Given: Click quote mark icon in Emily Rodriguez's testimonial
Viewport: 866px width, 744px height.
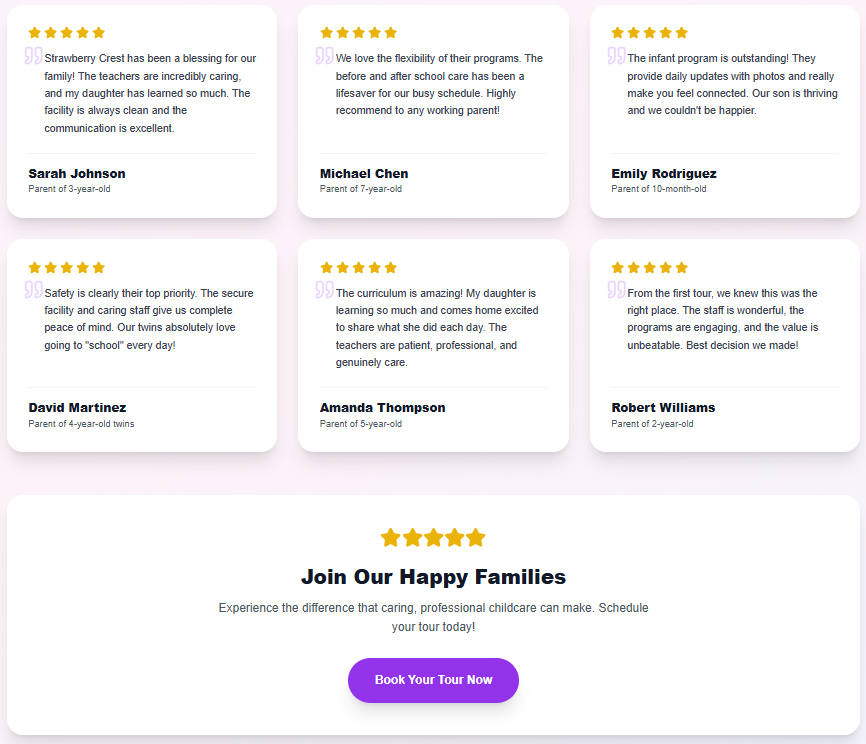Looking at the screenshot, I should [x=617, y=56].
